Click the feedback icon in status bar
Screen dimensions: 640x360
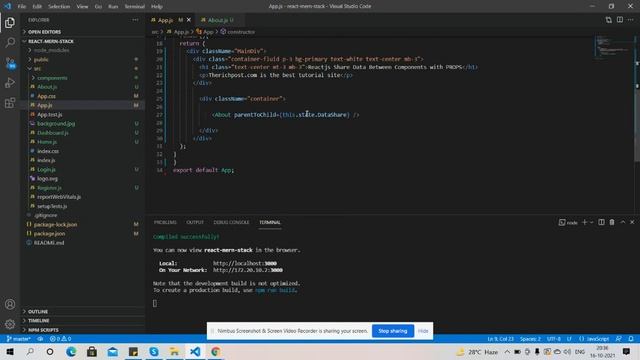click(619, 339)
